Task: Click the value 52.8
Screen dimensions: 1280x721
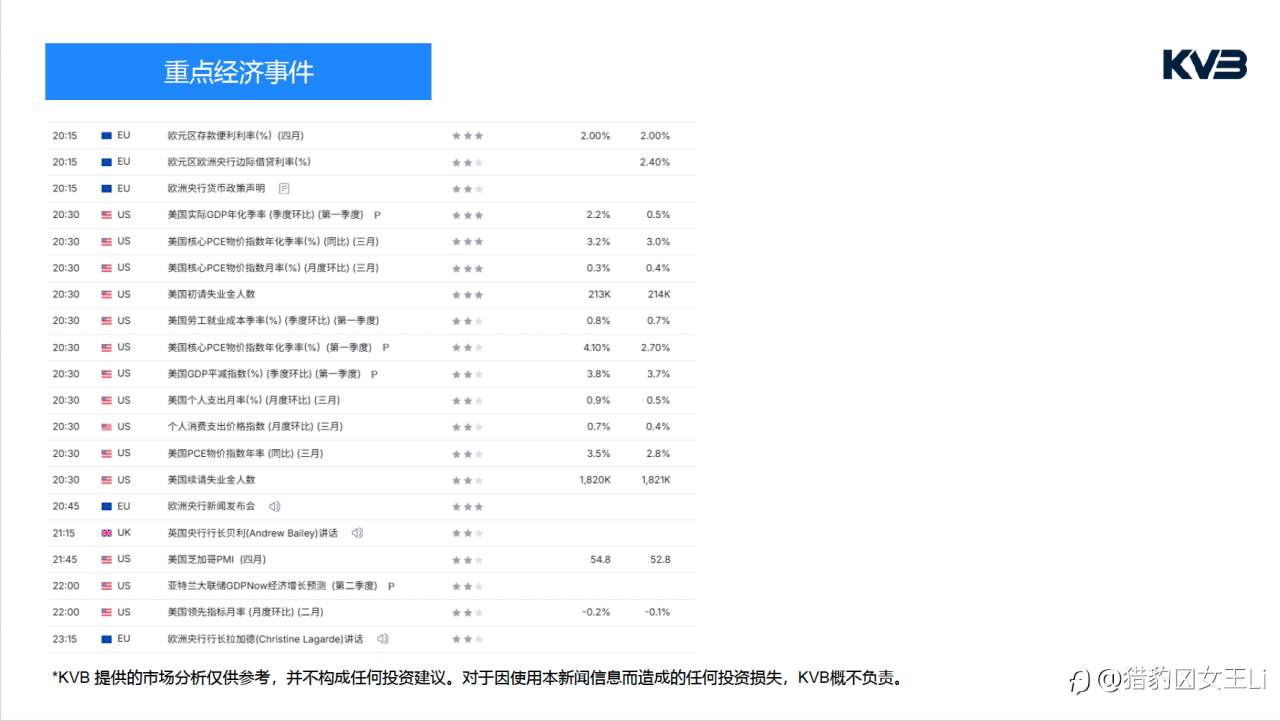Action: 660,560
